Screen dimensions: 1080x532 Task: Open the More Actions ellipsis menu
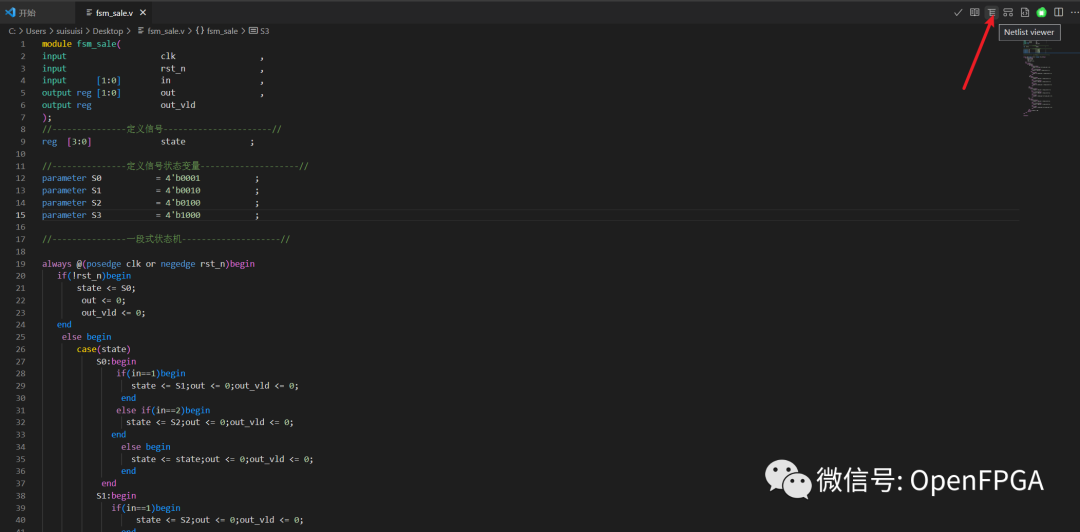coord(1074,12)
